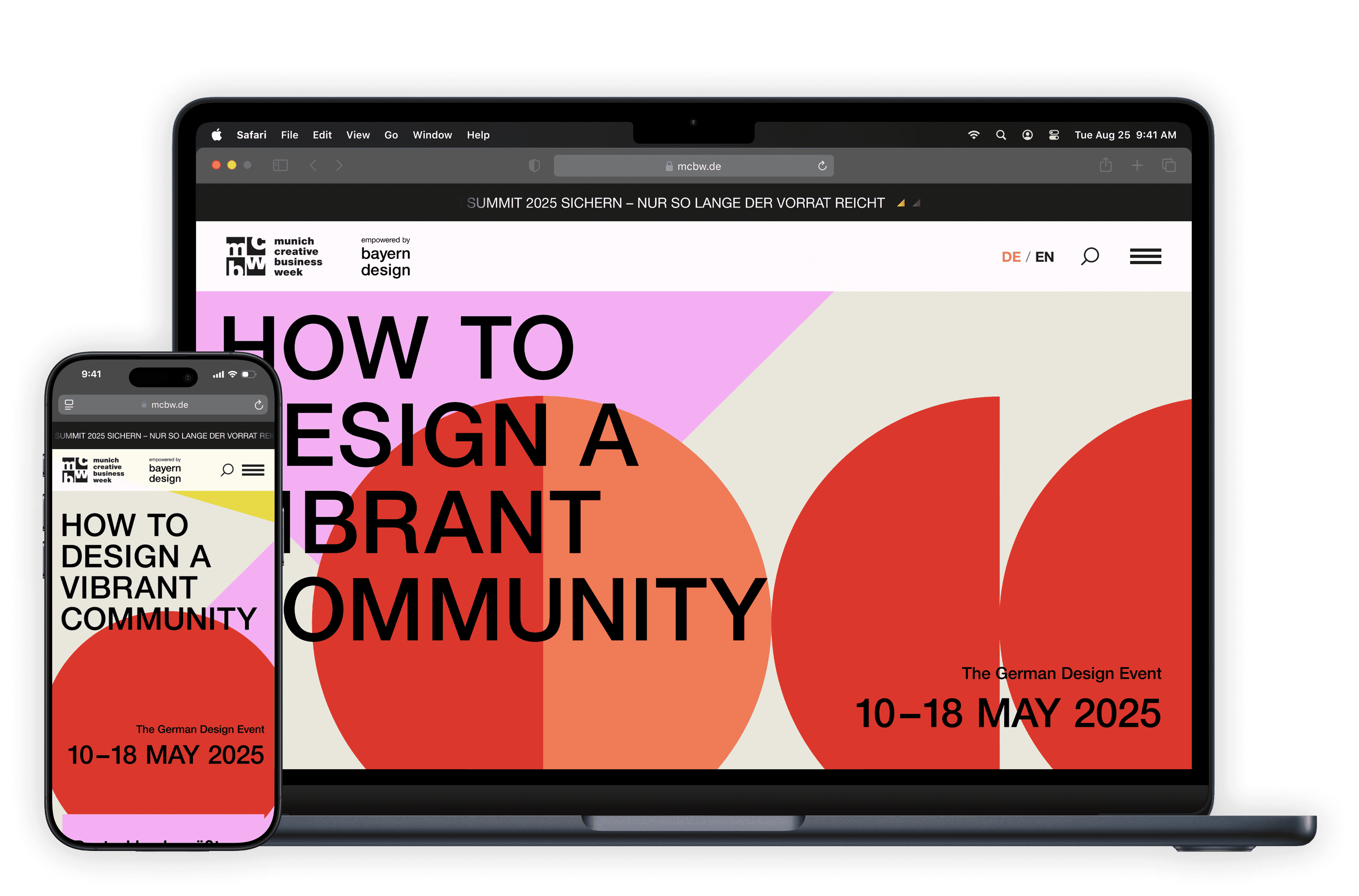
Task: Open the Safari menu in the menu bar
Action: tap(251, 135)
